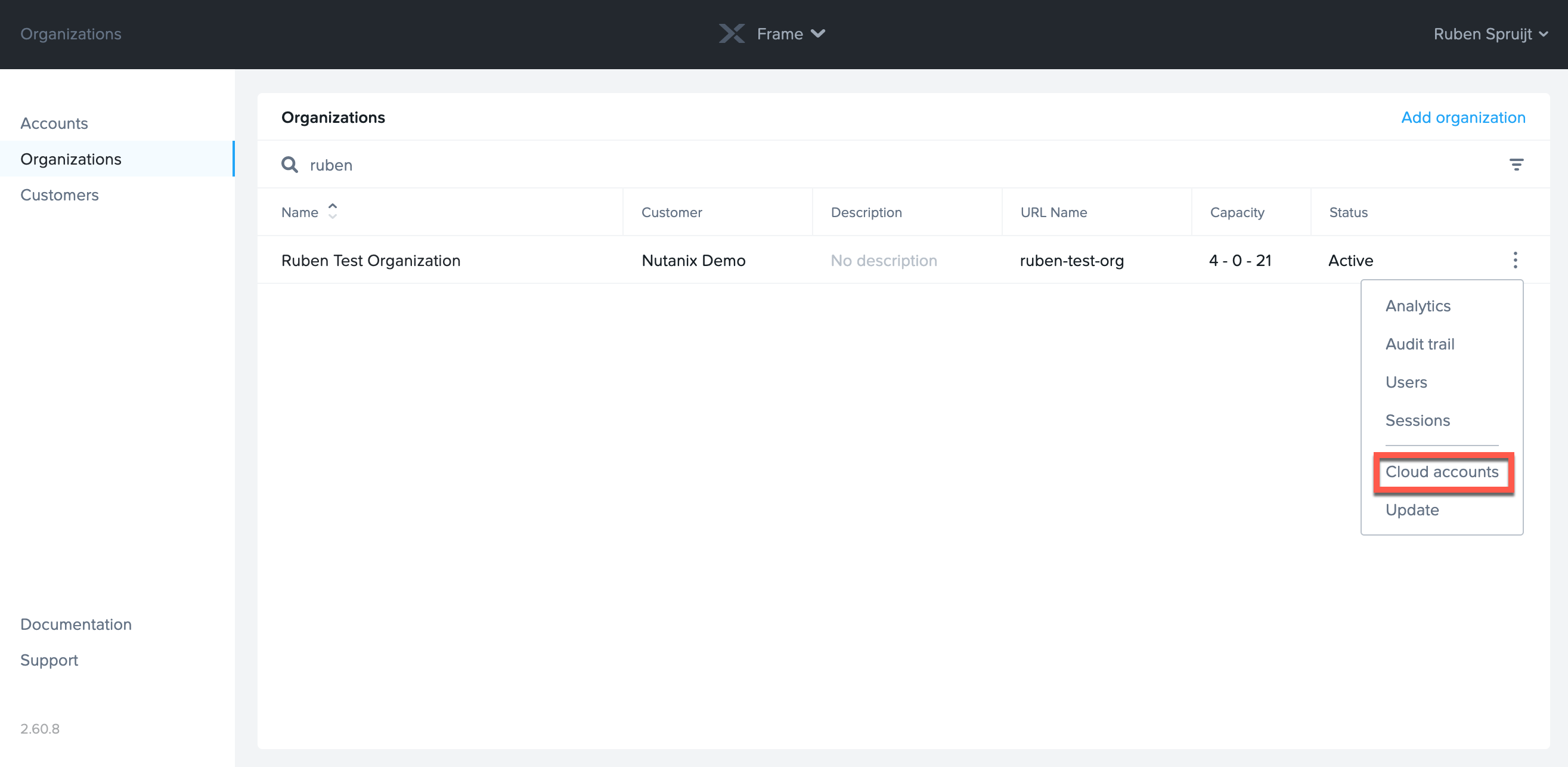Select Sessions menu option
Screen dimensions: 1568x767
(1417, 420)
